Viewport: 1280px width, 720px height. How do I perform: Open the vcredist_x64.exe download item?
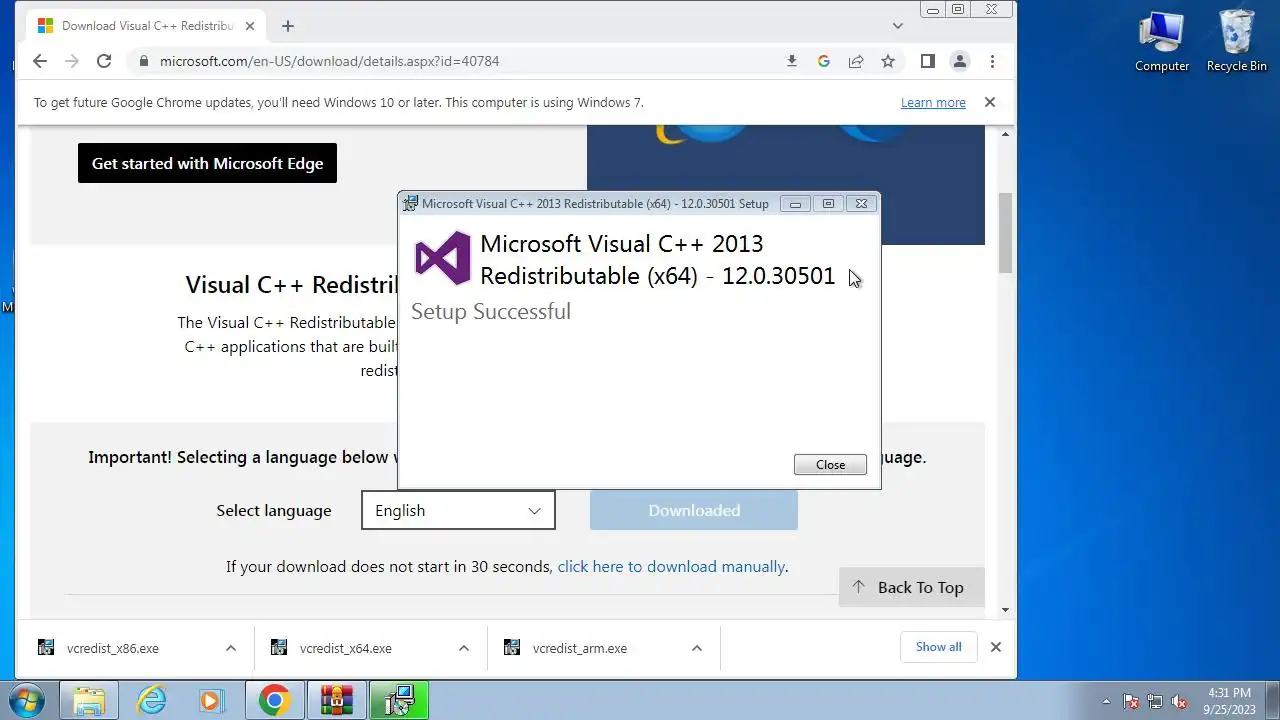point(345,648)
